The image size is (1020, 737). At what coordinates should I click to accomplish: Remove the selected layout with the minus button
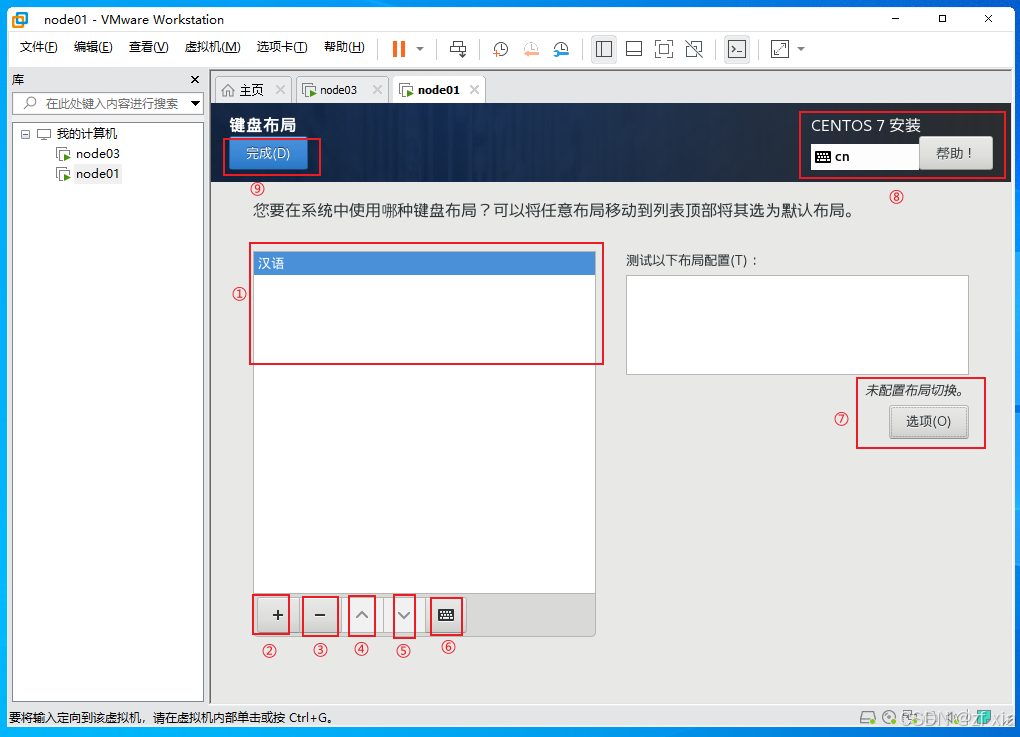(x=320, y=615)
